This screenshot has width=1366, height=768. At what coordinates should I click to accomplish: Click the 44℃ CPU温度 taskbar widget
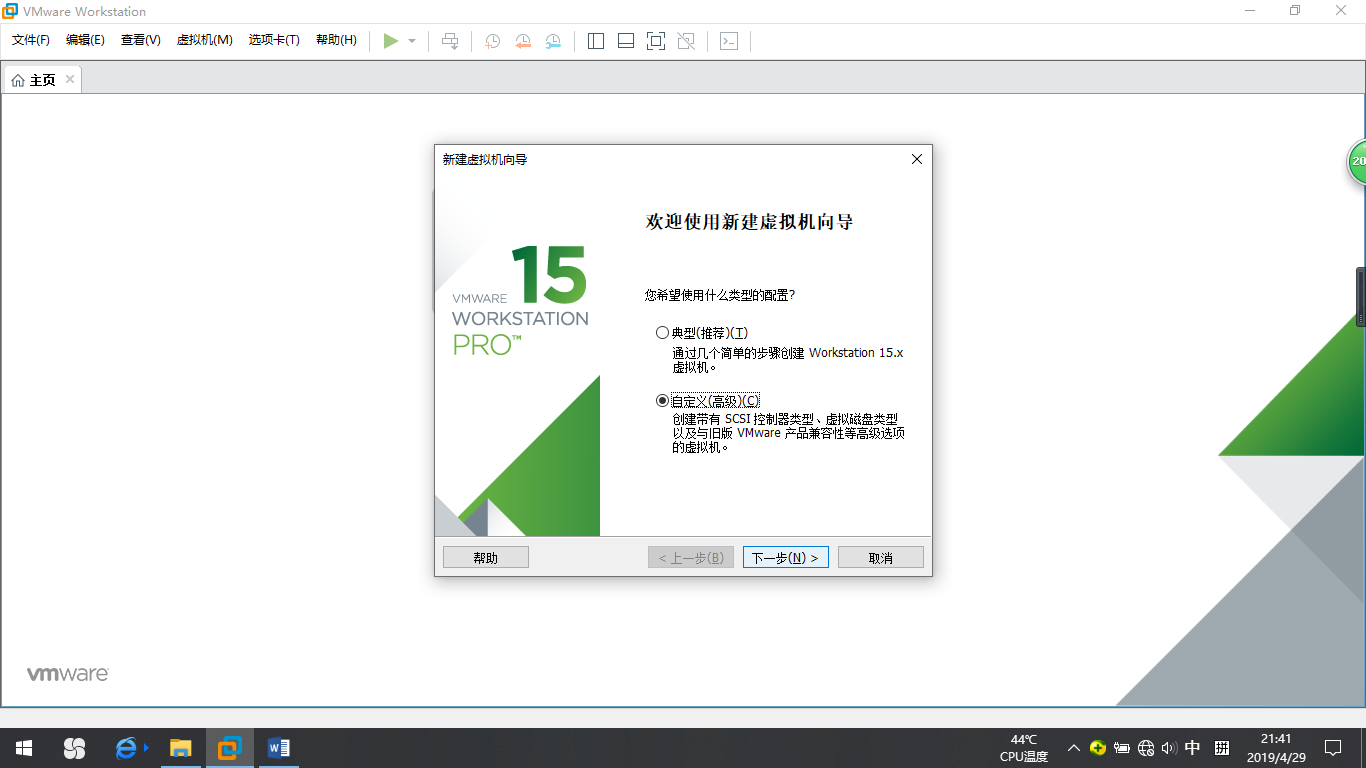pyautogui.click(x=1024, y=748)
